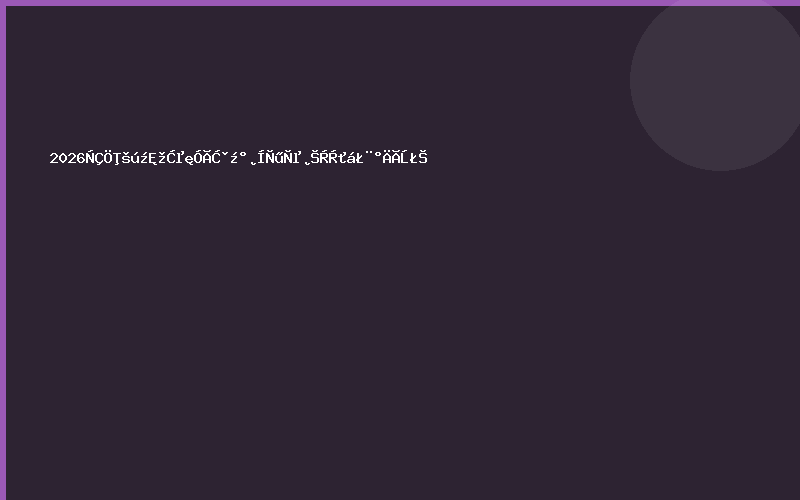Click the '2026' digits at the text start
The width and height of the screenshot is (800, 500).
tap(67, 158)
